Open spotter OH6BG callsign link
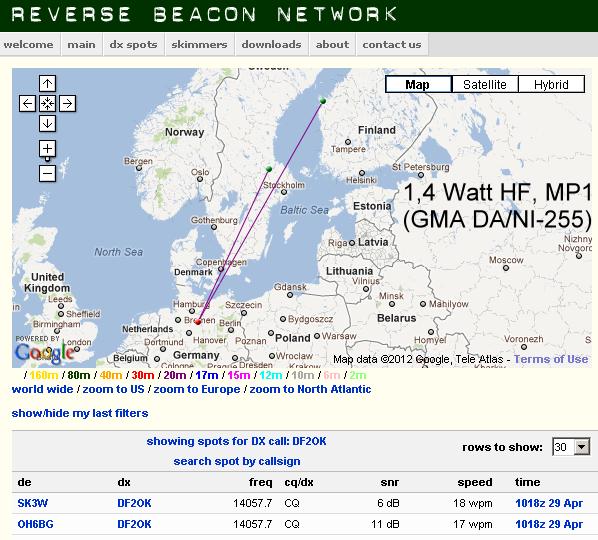Viewport: 598px width, 540px height. [35, 524]
